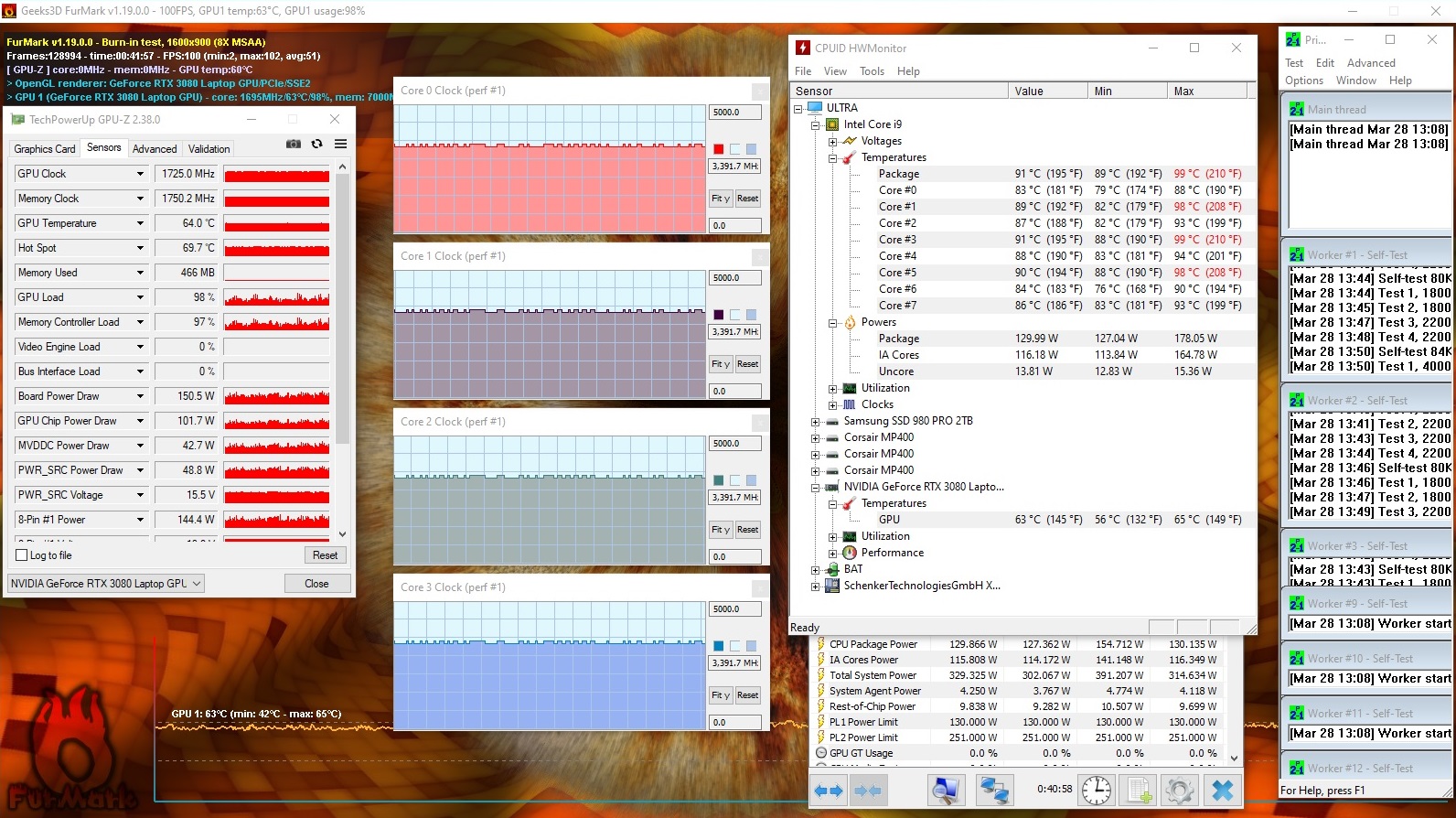Click the dark purple swatch on Core 1 graph

tap(719, 315)
